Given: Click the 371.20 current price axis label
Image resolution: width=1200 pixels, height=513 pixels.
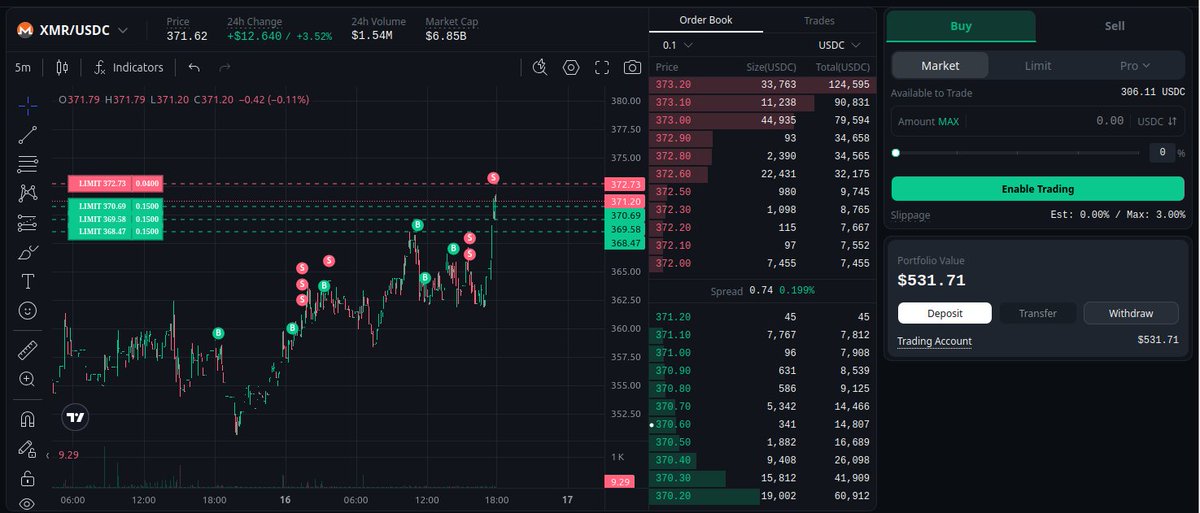Looking at the screenshot, I should tap(625, 201).
